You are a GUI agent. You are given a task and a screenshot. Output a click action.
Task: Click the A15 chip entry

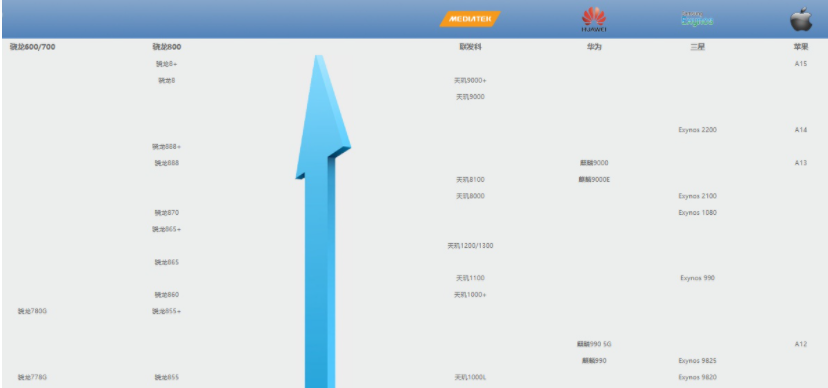tap(801, 64)
